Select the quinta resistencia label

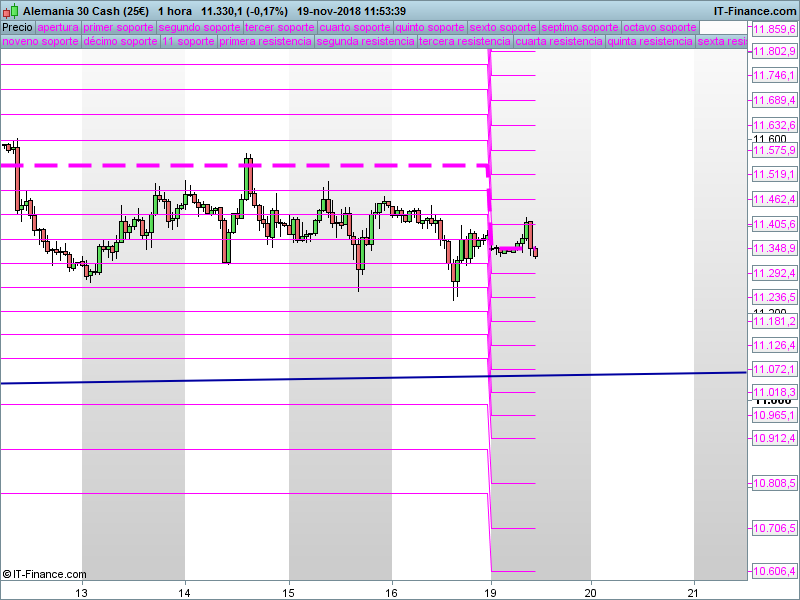650,41
